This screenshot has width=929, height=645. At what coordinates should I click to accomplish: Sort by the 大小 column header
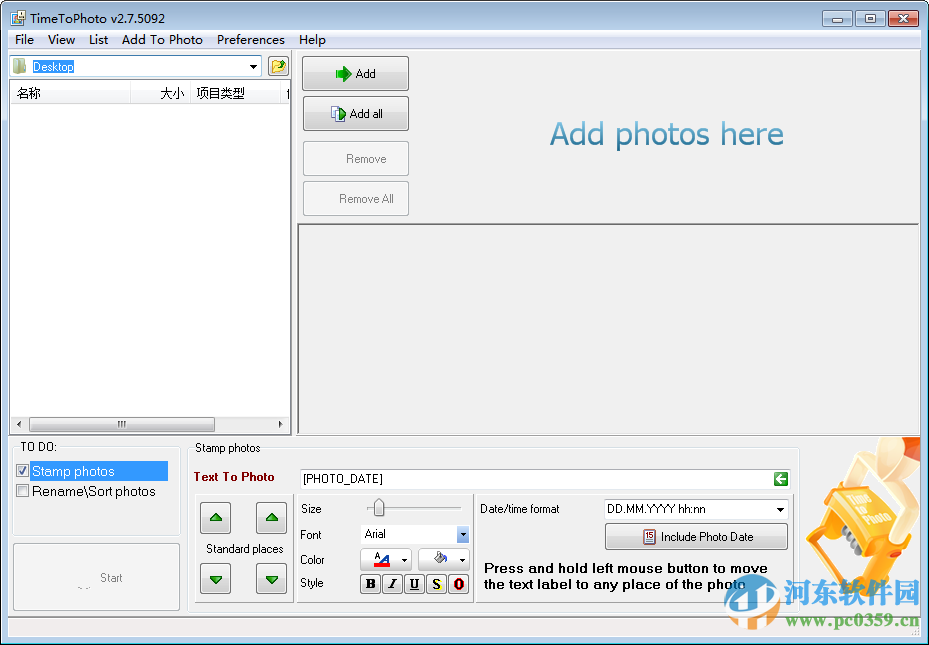tap(160, 93)
